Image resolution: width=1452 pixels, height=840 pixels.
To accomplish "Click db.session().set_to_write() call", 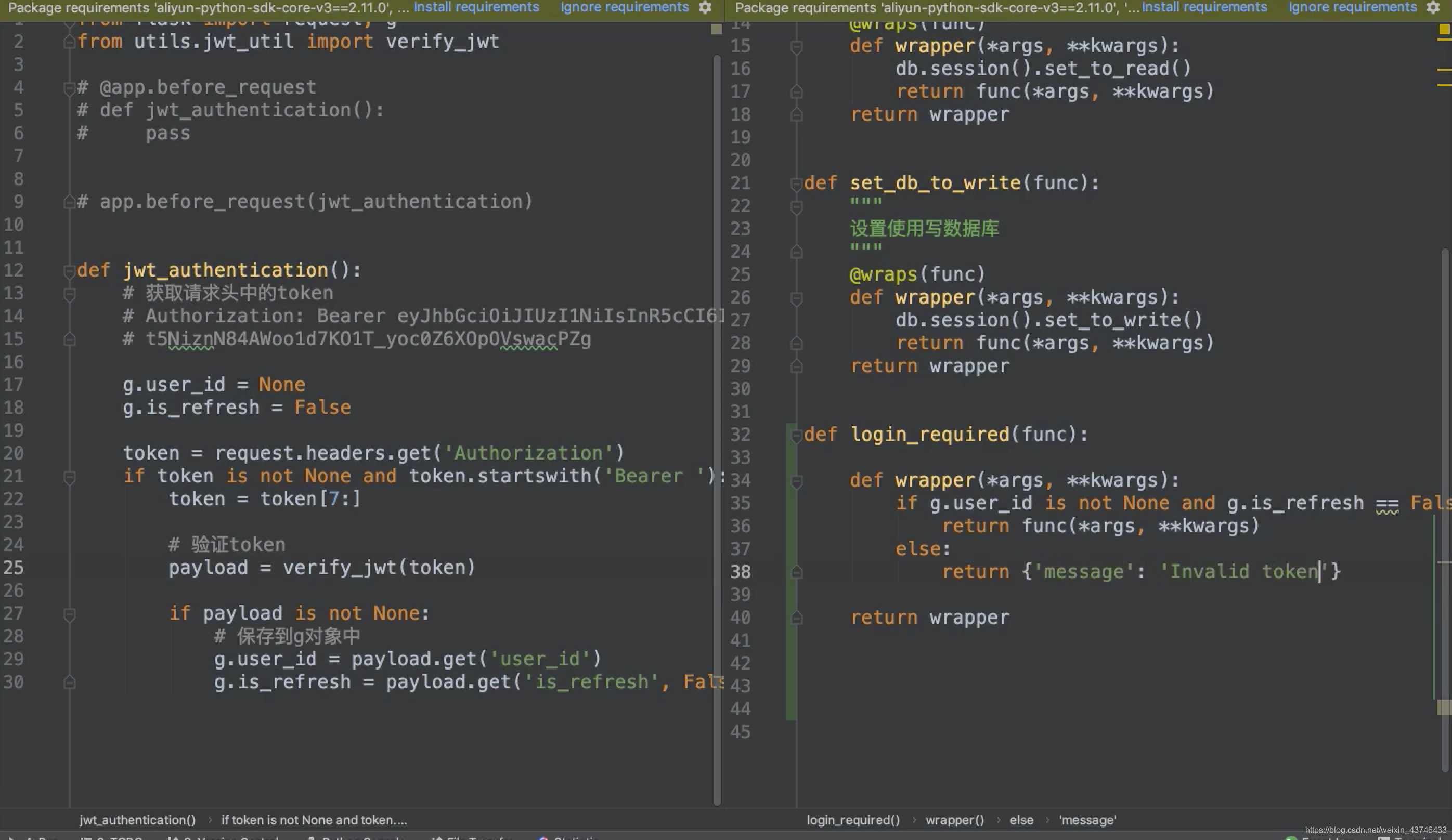I will 1048,320.
